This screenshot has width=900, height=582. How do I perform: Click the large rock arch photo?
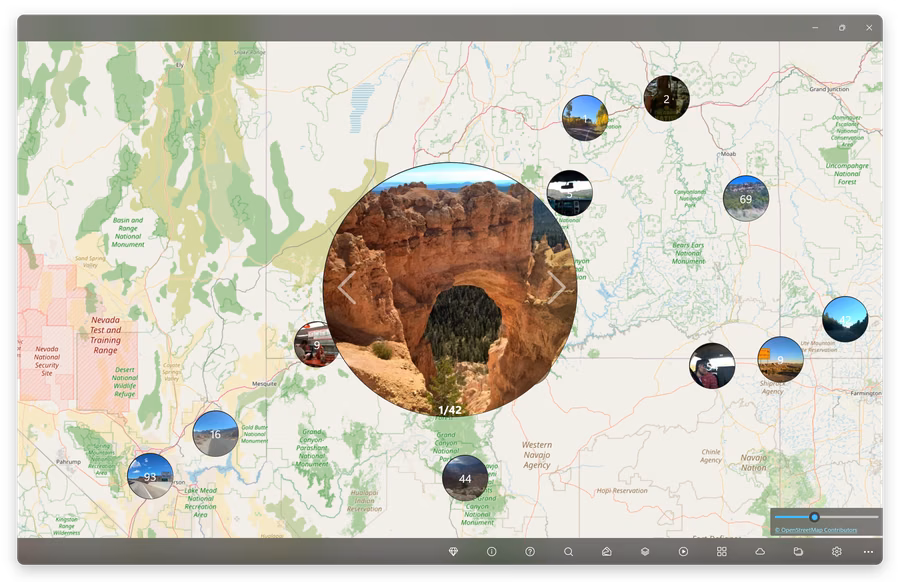[x=450, y=289]
